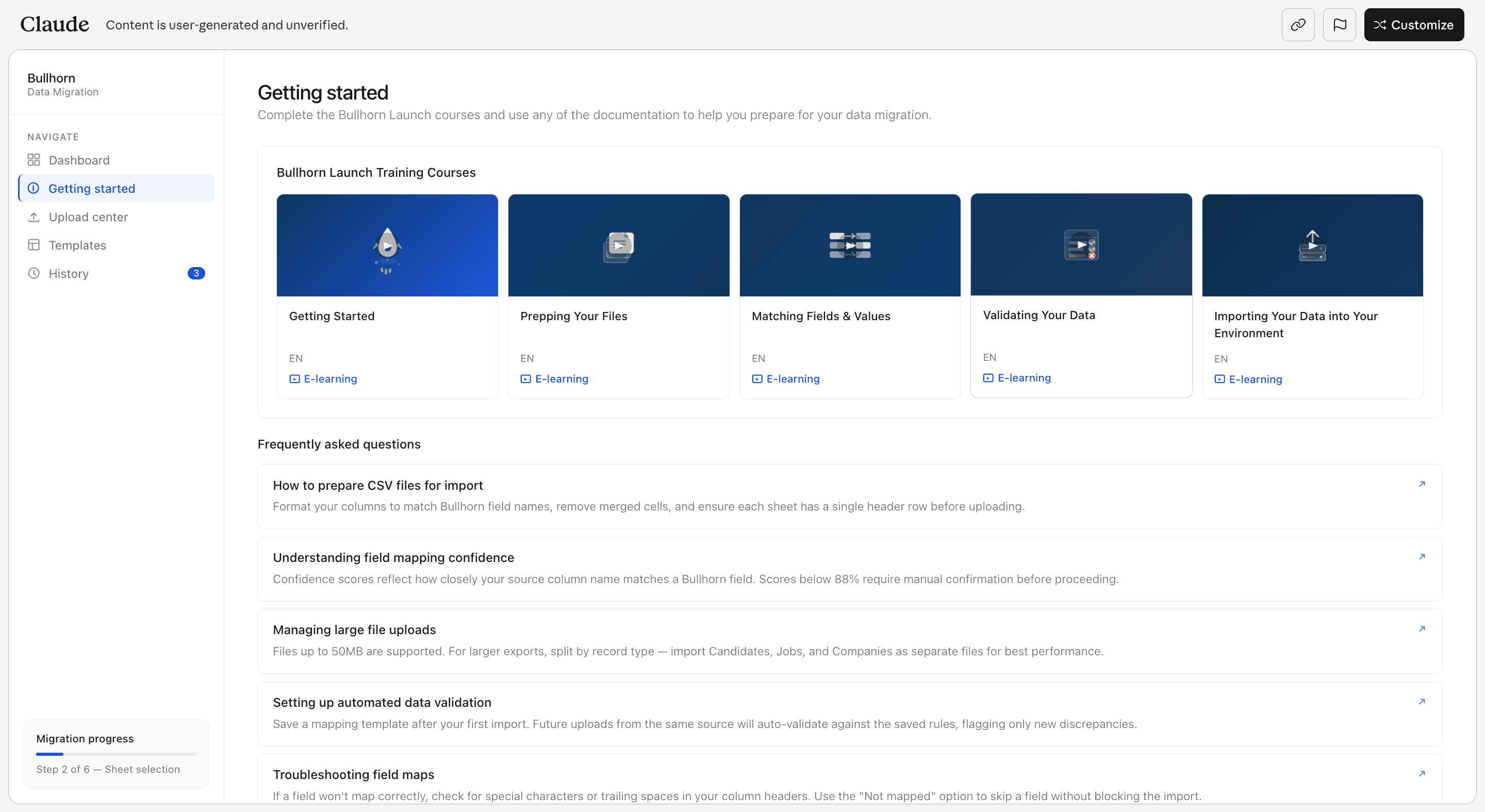This screenshot has height=812, width=1485.
Task: Click the Customize button
Action: click(1413, 25)
